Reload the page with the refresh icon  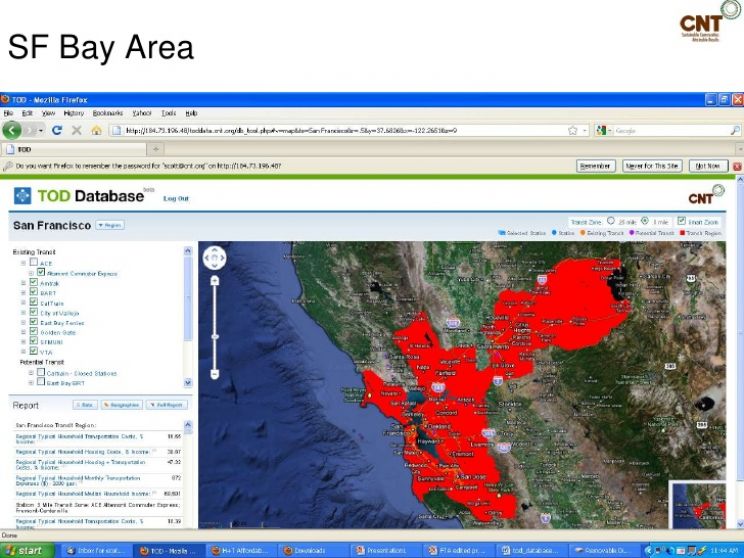tap(57, 130)
